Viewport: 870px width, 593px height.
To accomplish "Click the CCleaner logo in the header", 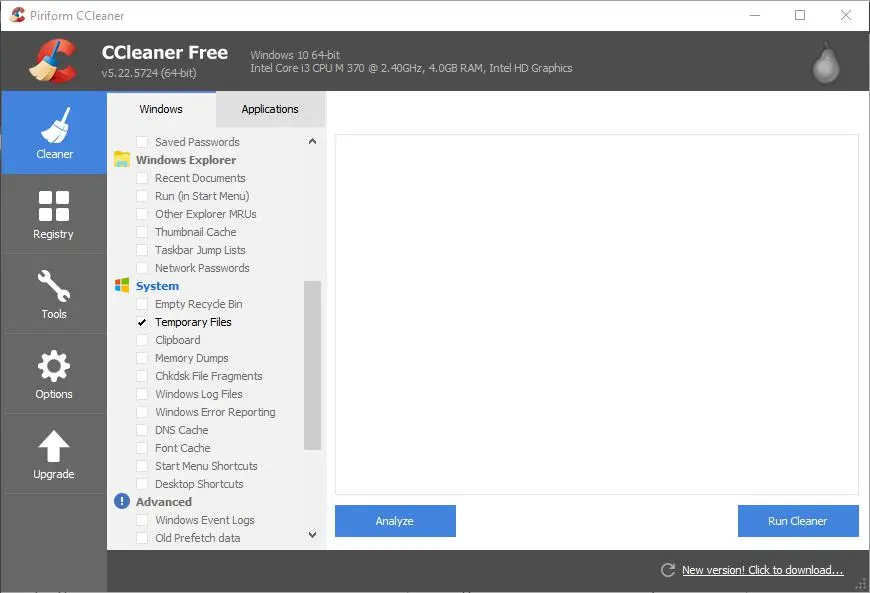I will tap(53, 60).
